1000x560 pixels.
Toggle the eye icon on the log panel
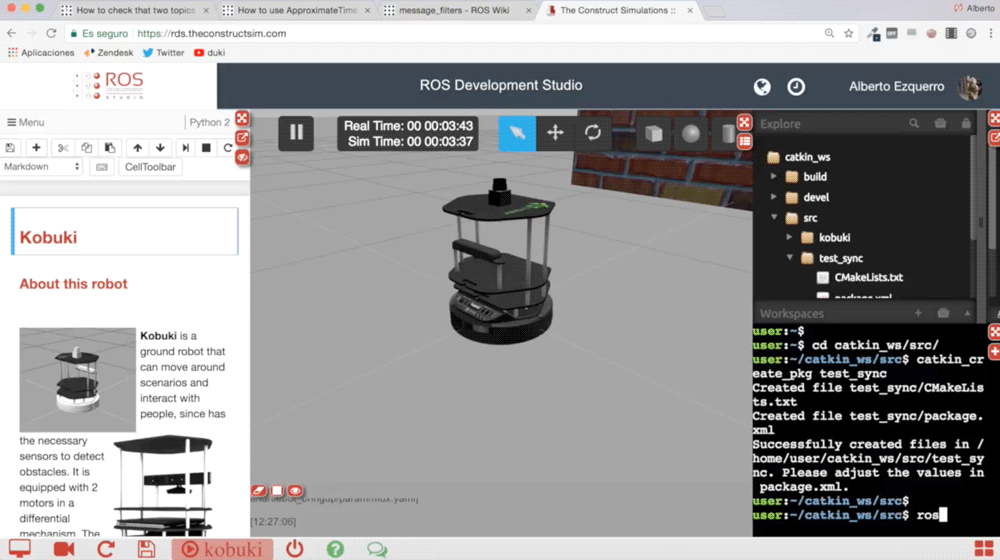coord(295,491)
